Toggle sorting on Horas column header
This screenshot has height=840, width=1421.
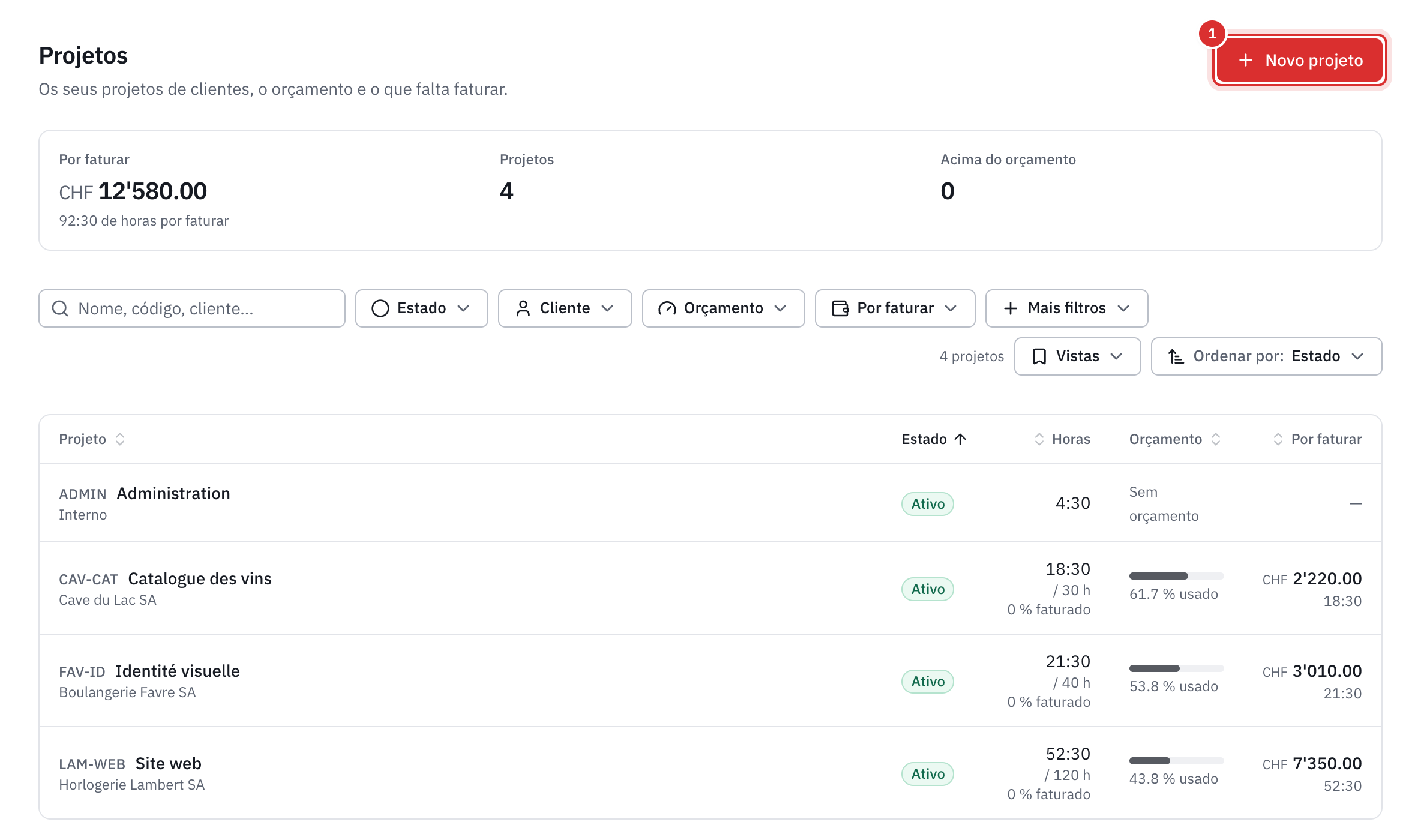click(x=1039, y=439)
